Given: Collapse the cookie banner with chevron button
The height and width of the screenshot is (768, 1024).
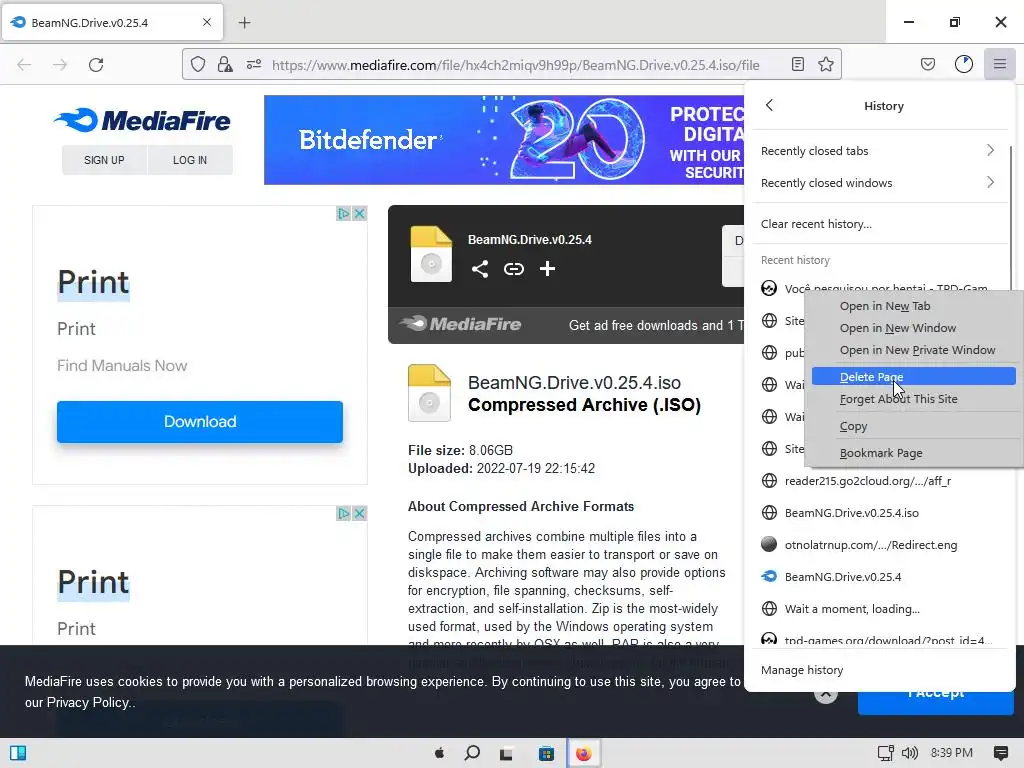Looking at the screenshot, I should (x=826, y=694).
